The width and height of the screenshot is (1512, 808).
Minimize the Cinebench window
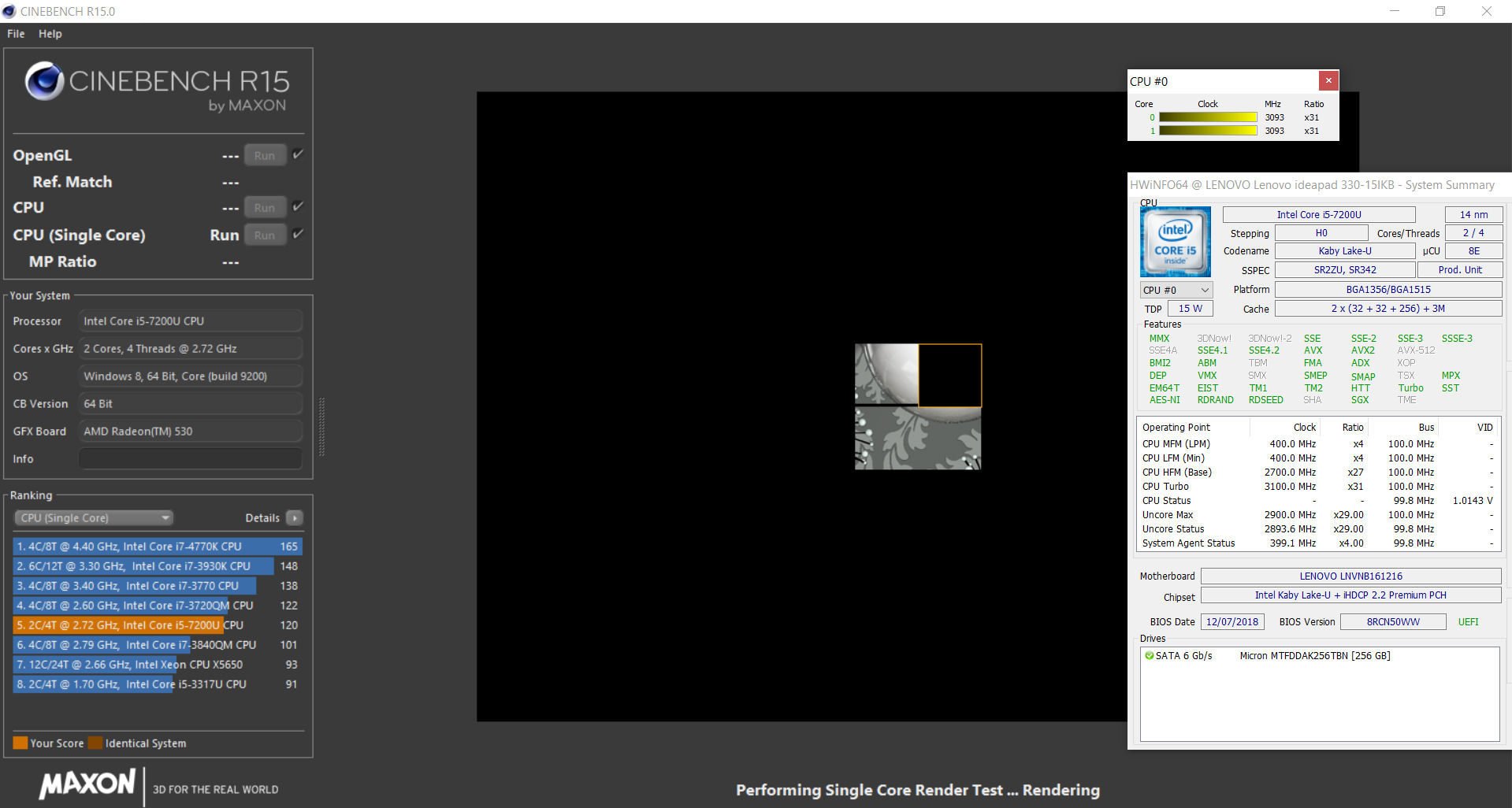coord(1394,11)
